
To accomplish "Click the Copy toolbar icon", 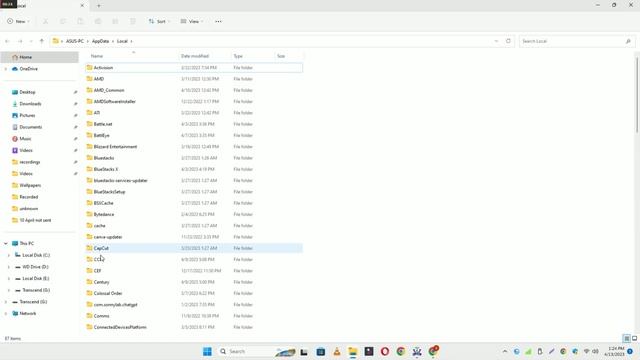I will (63, 21).
